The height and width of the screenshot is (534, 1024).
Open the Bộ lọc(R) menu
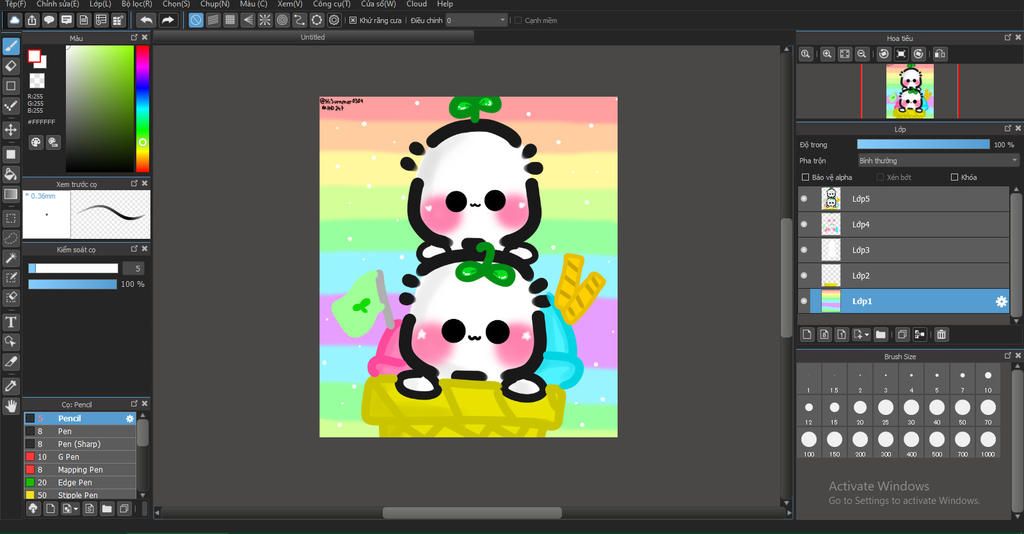tap(136, 4)
